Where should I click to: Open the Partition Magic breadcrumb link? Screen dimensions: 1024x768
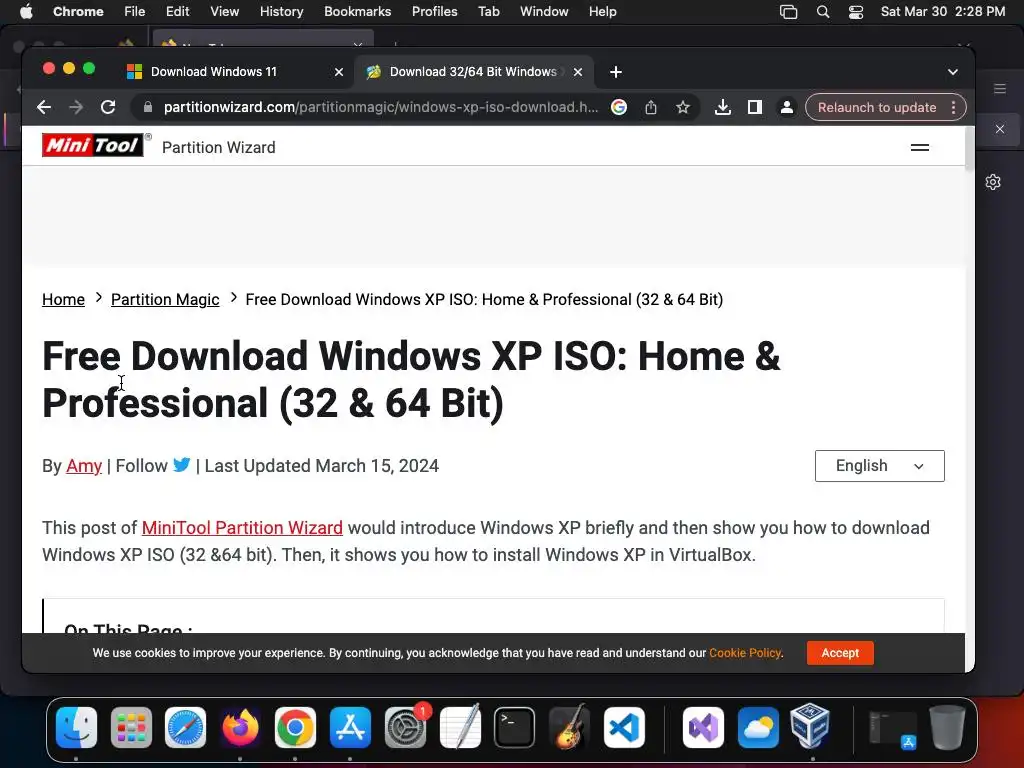(x=165, y=299)
